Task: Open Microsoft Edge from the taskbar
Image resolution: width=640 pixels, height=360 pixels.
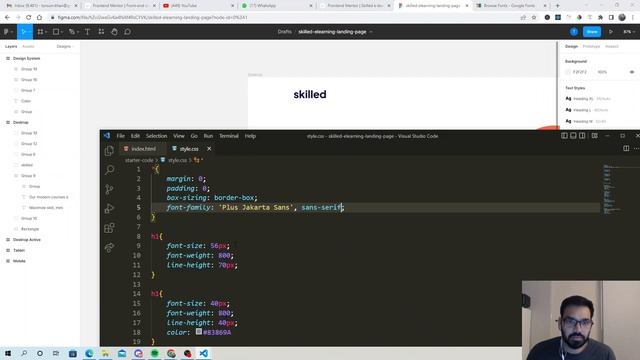Action: 89,353
